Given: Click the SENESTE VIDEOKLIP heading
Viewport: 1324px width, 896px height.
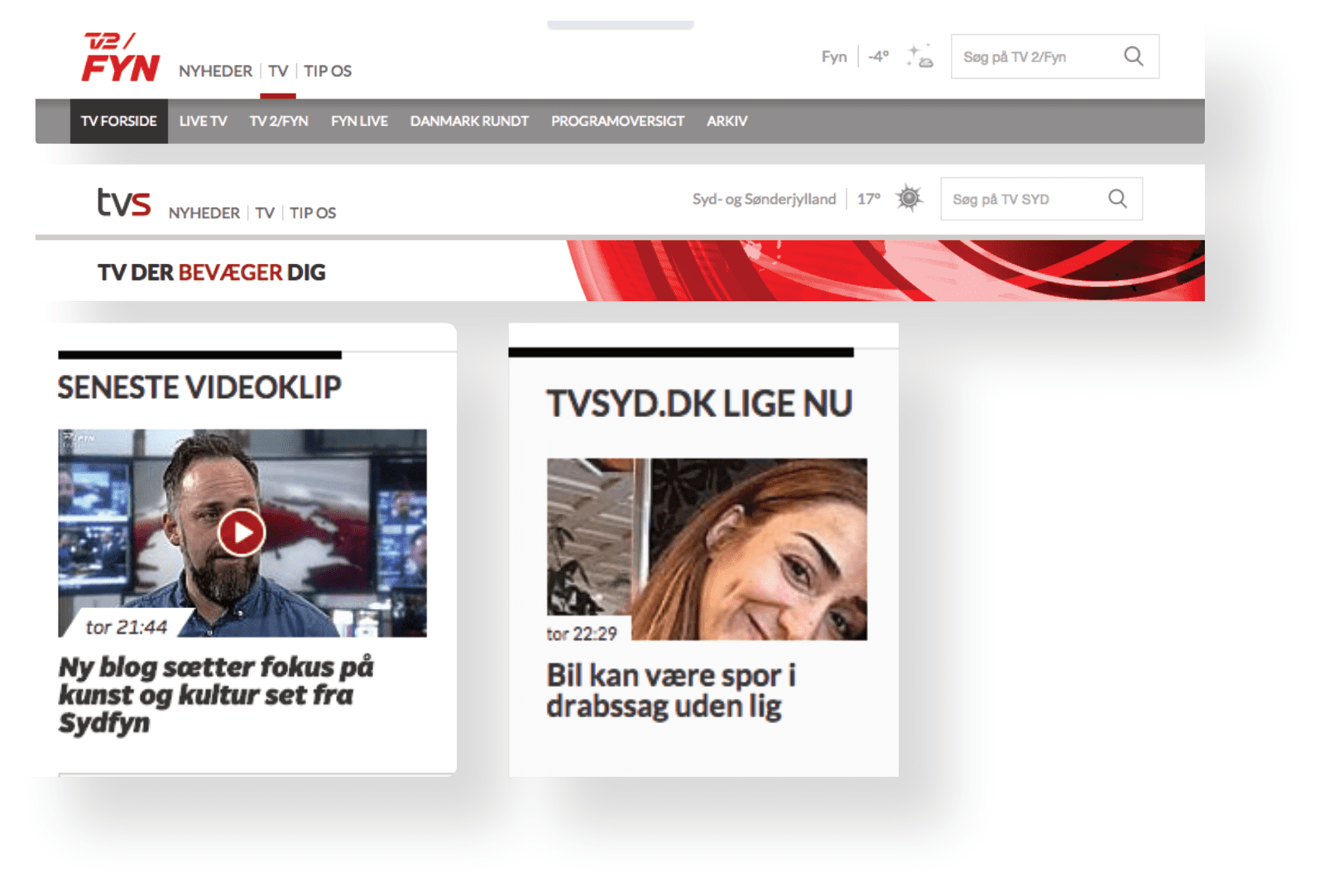Looking at the screenshot, I should point(199,387).
